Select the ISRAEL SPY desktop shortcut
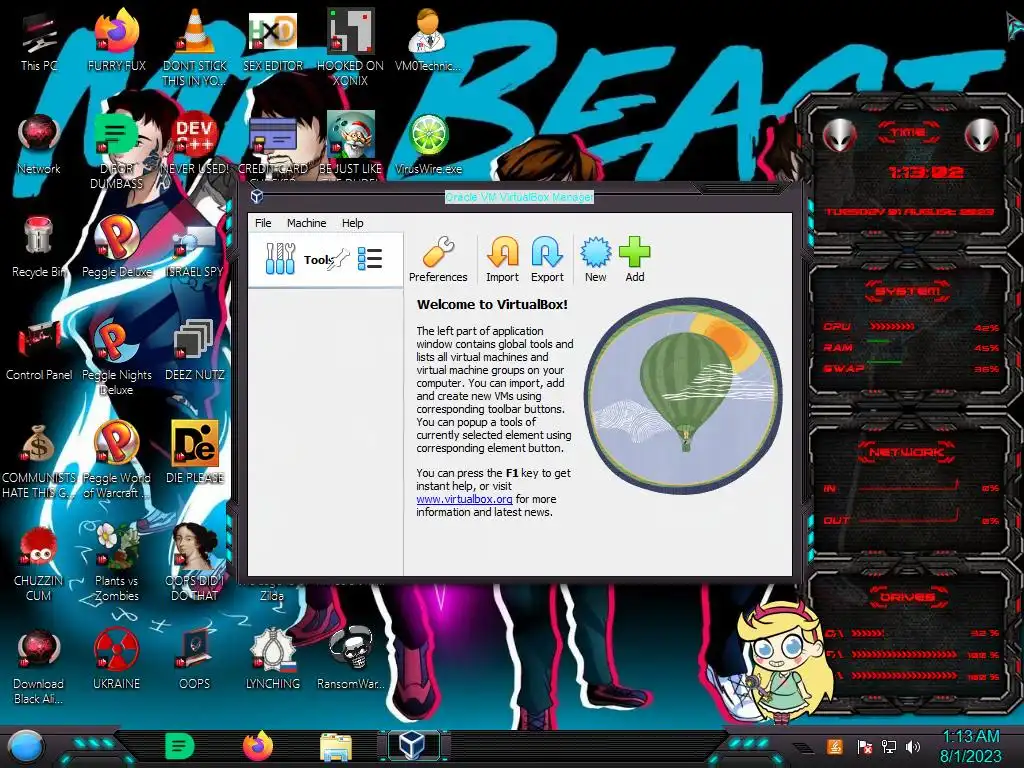 195,251
